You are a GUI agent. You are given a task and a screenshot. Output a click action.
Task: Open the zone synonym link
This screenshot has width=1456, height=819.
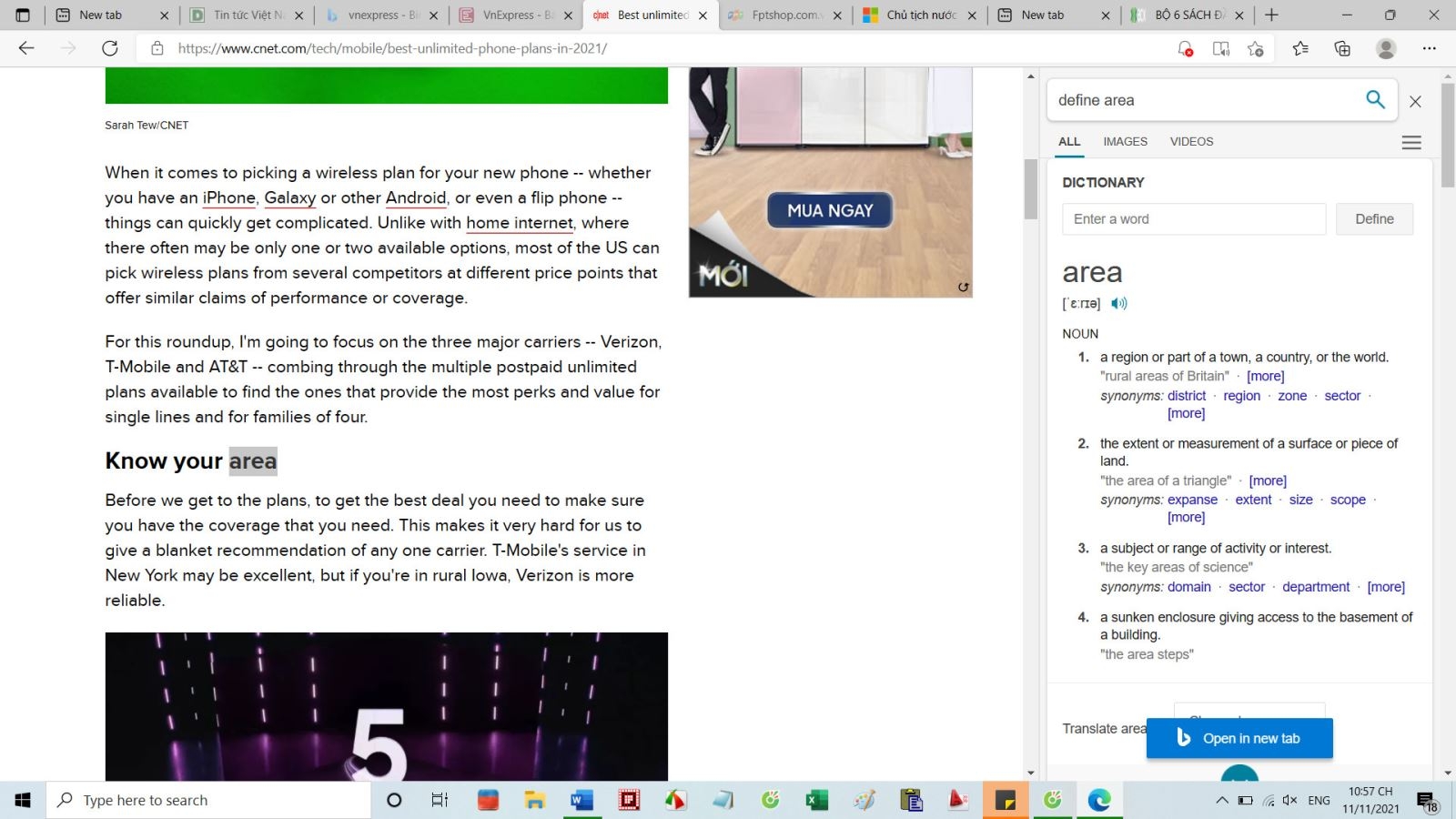coord(1292,396)
